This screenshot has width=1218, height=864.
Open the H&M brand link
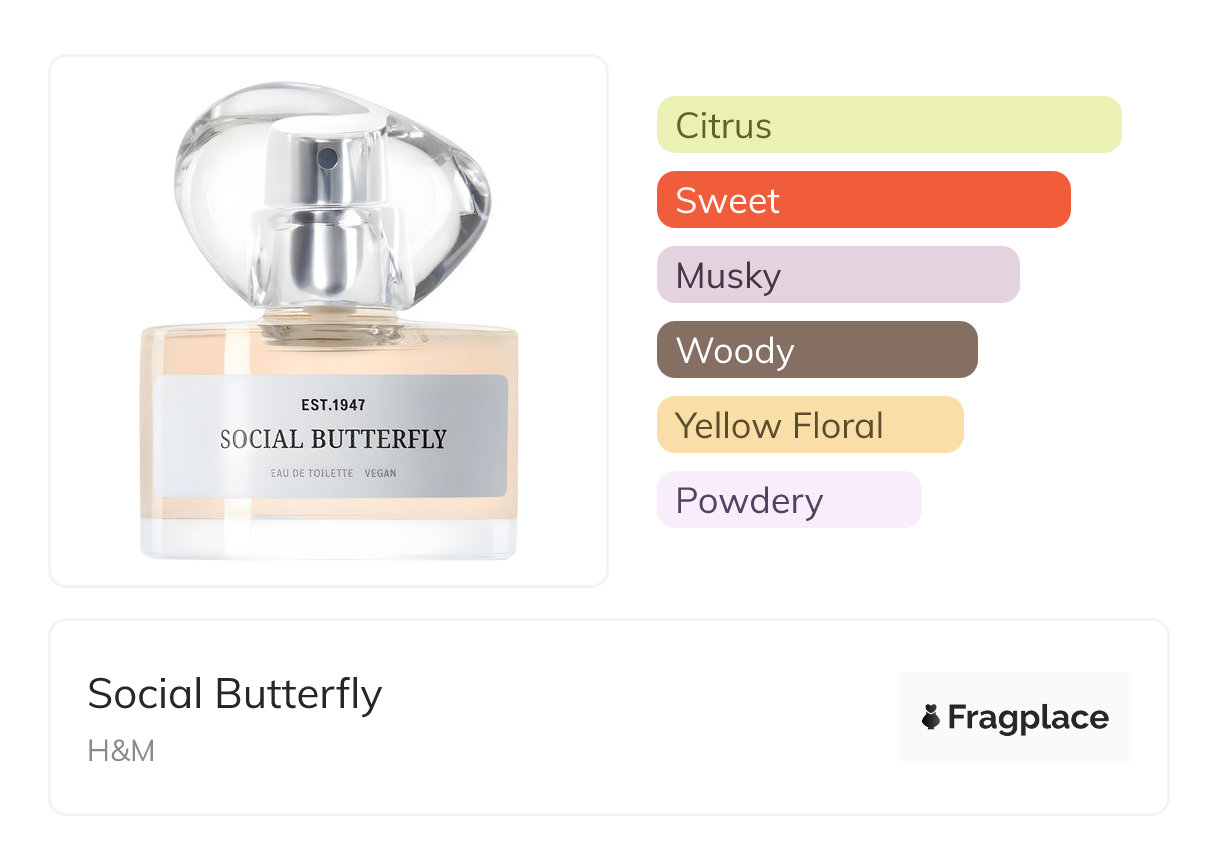[121, 750]
